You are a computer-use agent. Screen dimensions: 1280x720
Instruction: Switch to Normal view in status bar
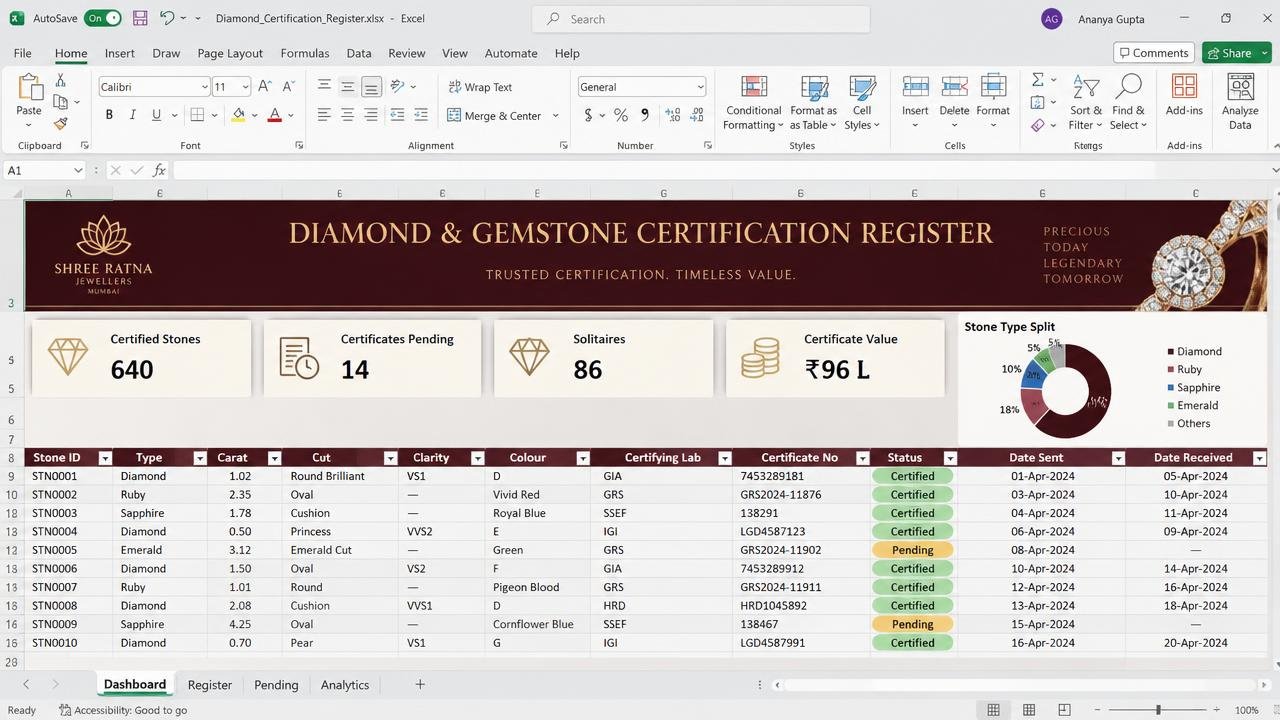[993, 710]
